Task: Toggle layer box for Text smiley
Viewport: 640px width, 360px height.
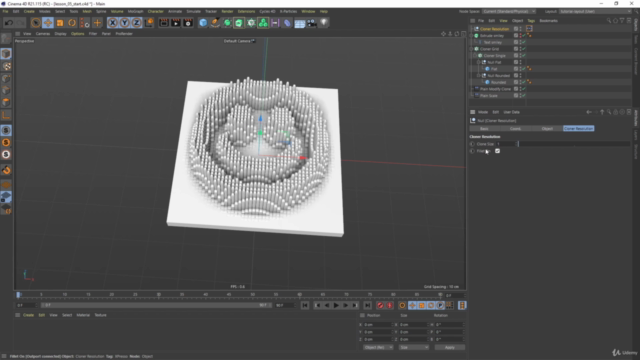Action: 516,42
